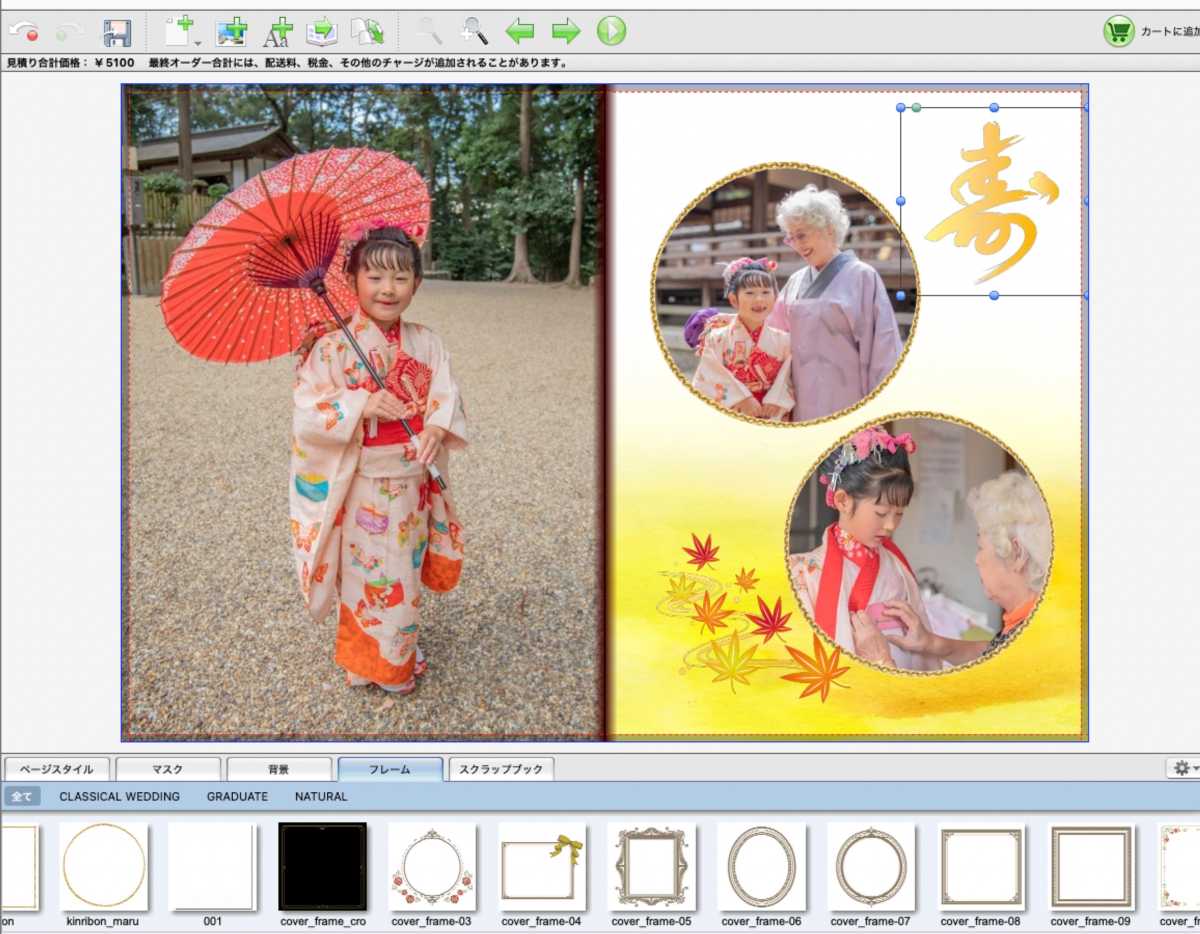The width and height of the screenshot is (1200, 934).
Task: Add a text box with Aa icon
Action: (277, 32)
